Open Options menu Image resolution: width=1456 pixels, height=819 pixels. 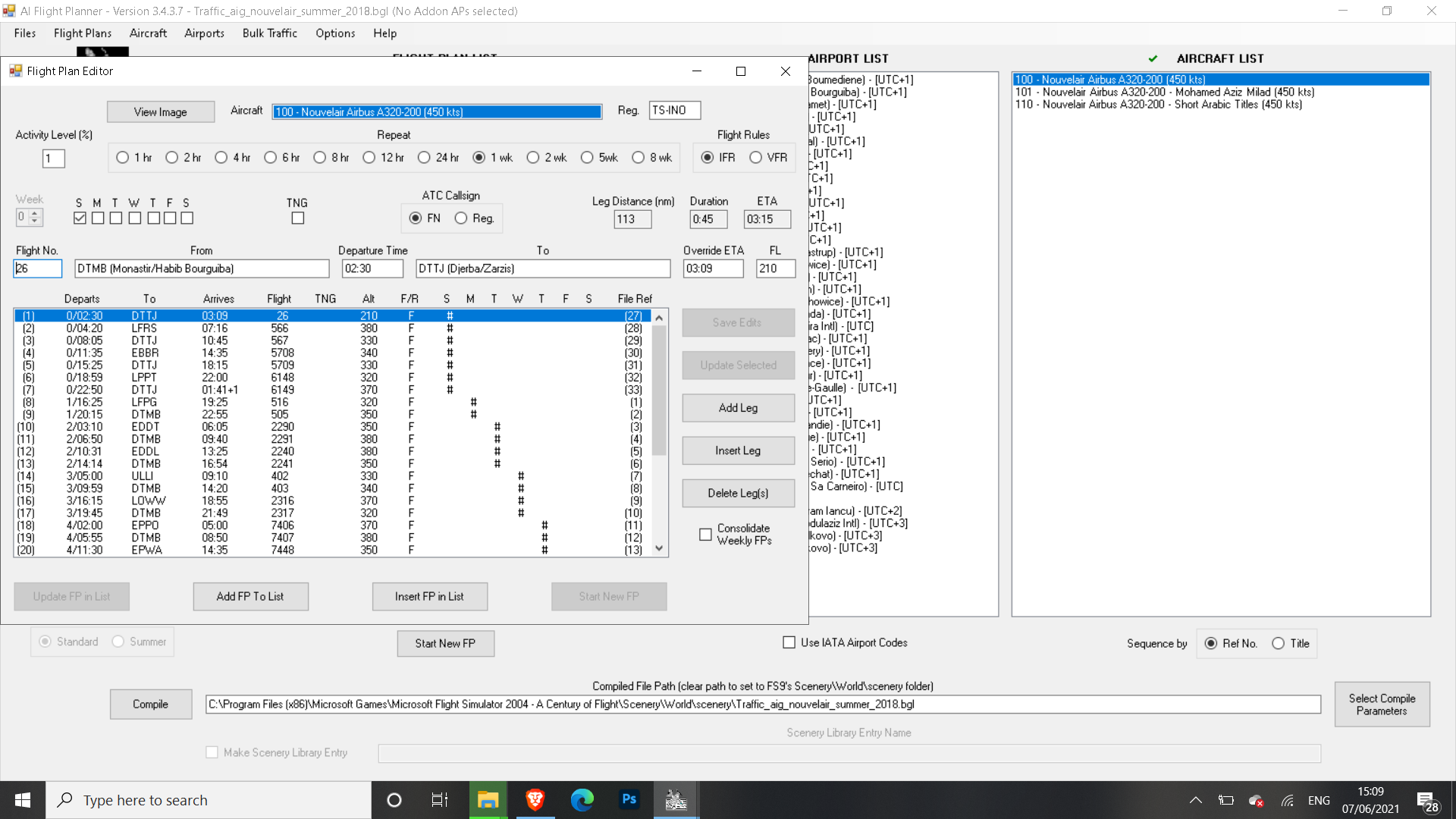coord(335,33)
